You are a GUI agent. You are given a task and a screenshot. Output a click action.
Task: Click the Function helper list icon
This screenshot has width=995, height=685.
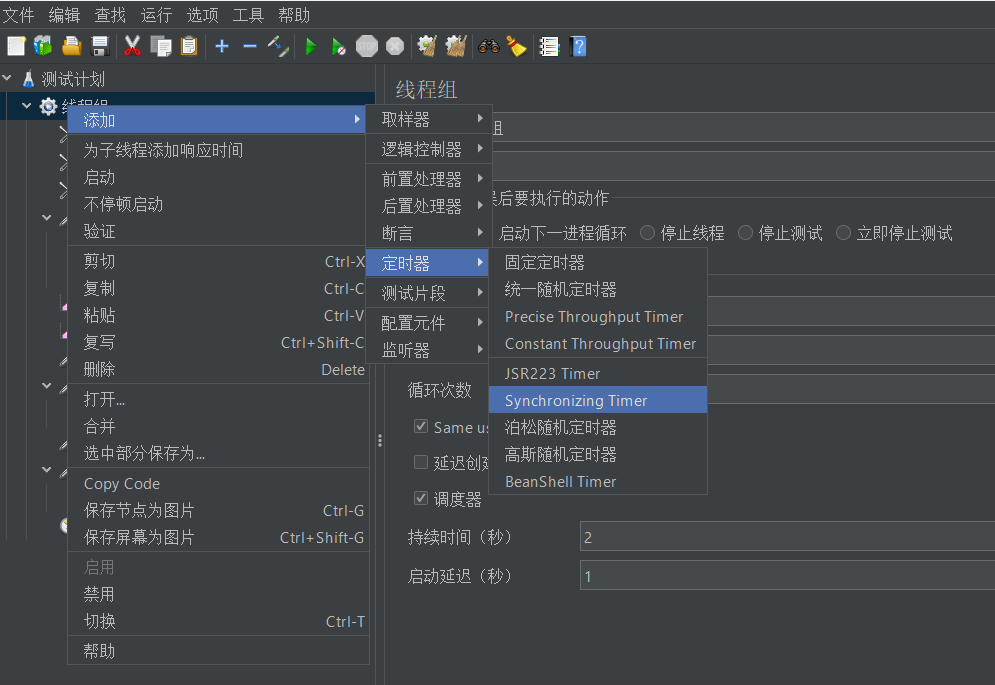(549, 46)
